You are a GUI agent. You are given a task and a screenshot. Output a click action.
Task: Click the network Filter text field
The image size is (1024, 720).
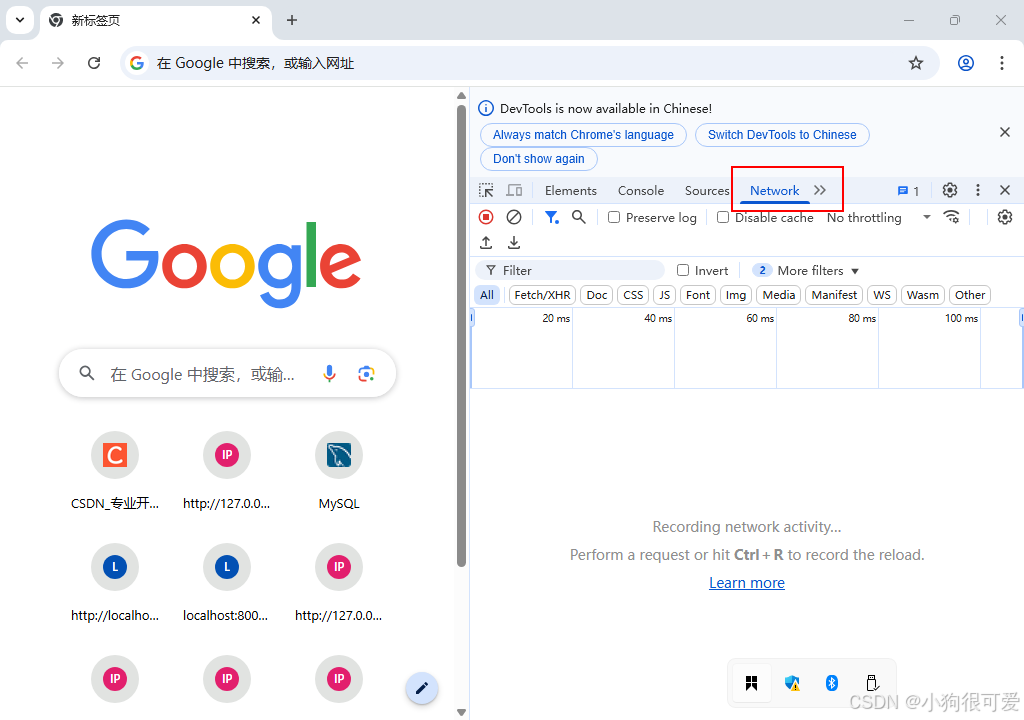tap(570, 270)
